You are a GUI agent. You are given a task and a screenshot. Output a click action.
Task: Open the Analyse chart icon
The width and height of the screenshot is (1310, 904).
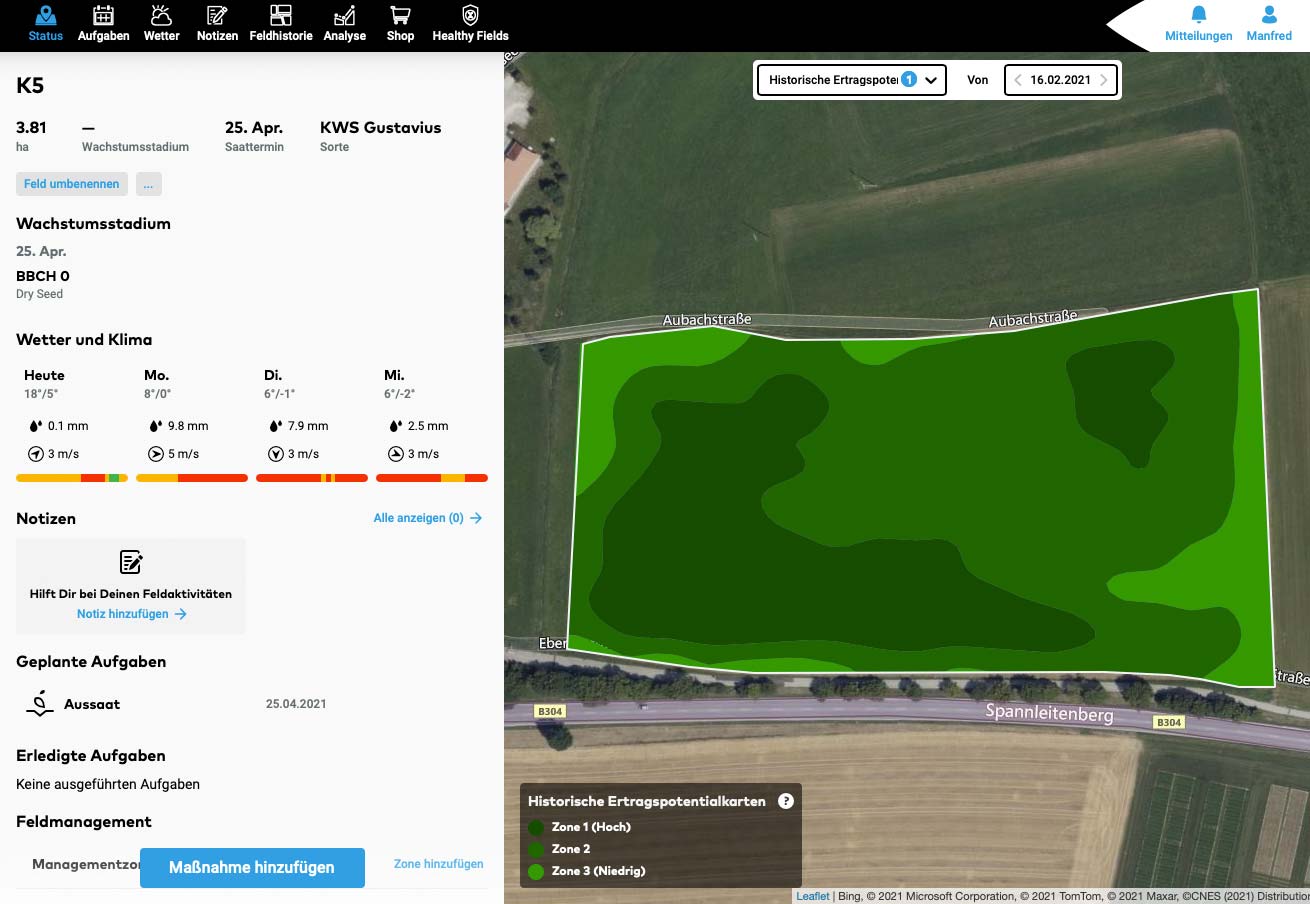(344, 16)
